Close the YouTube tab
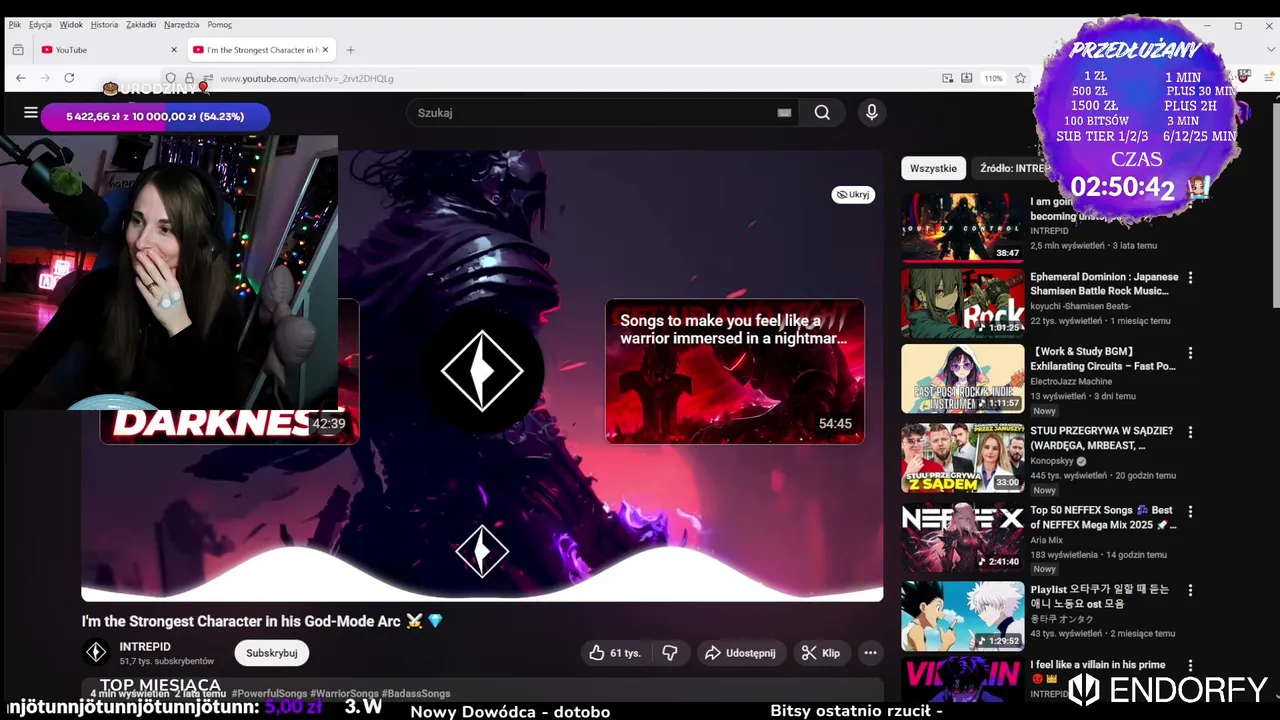The height and width of the screenshot is (720, 1280). tap(174, 50)
